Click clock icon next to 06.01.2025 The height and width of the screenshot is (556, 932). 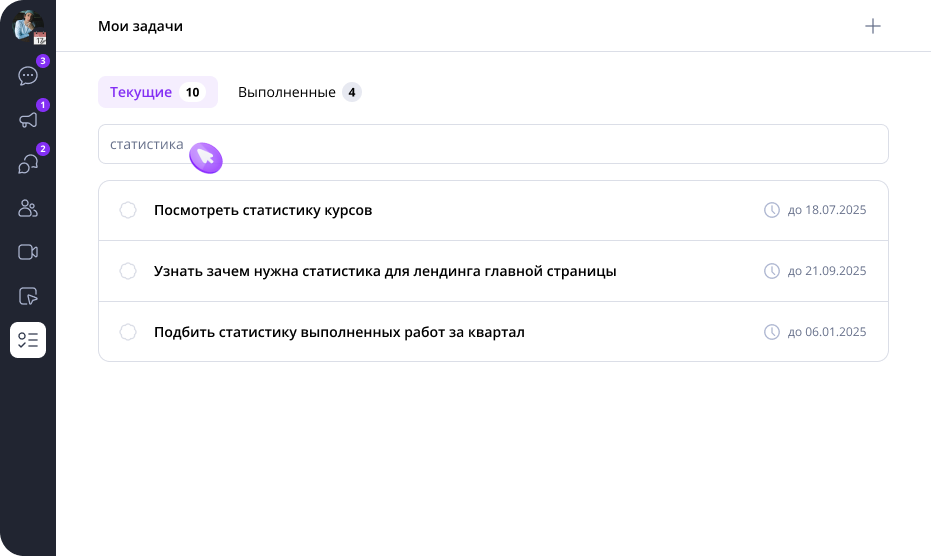pos(772,332)
